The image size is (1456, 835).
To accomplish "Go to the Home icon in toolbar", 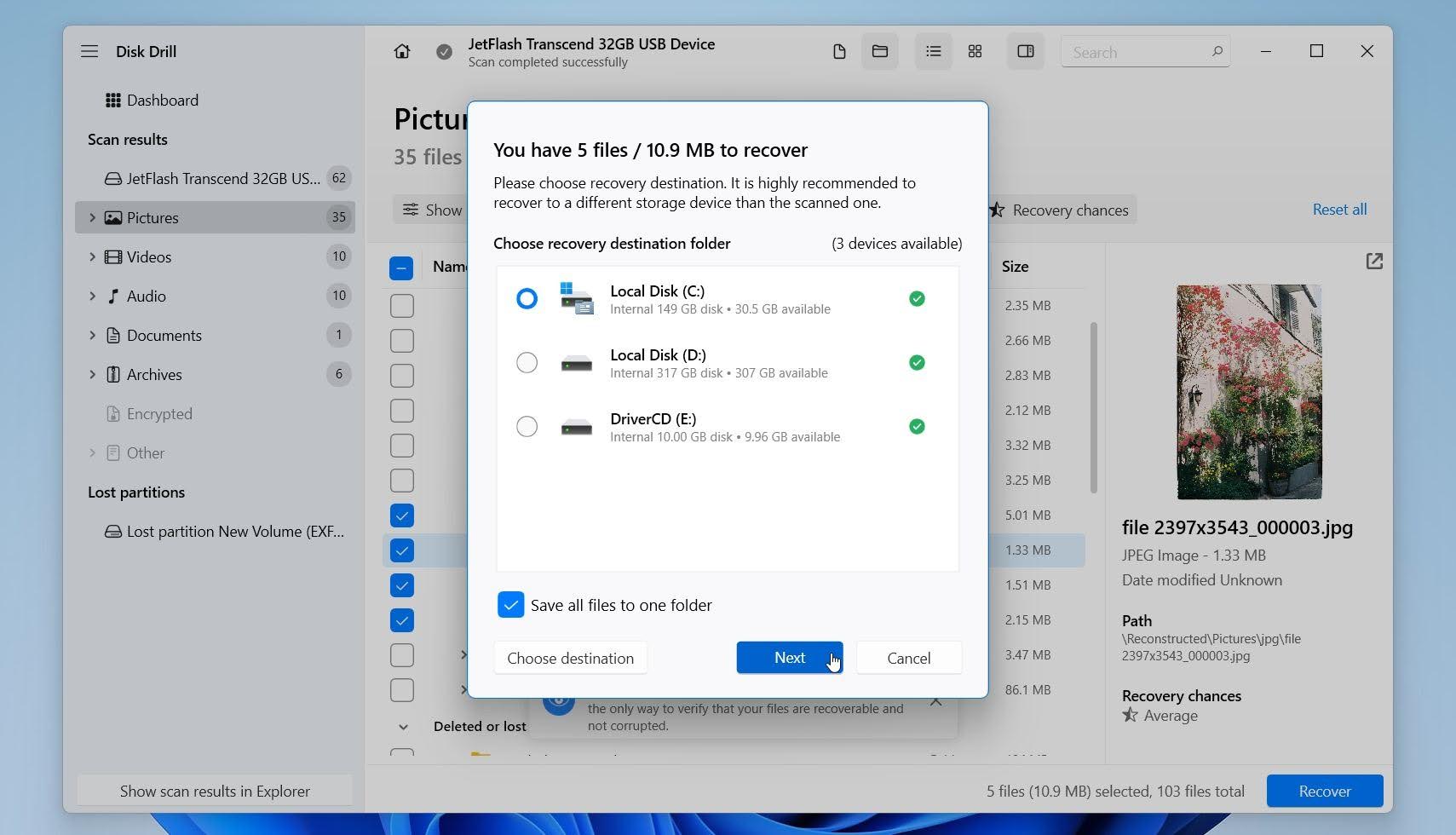I will click(x=402, y=51).
